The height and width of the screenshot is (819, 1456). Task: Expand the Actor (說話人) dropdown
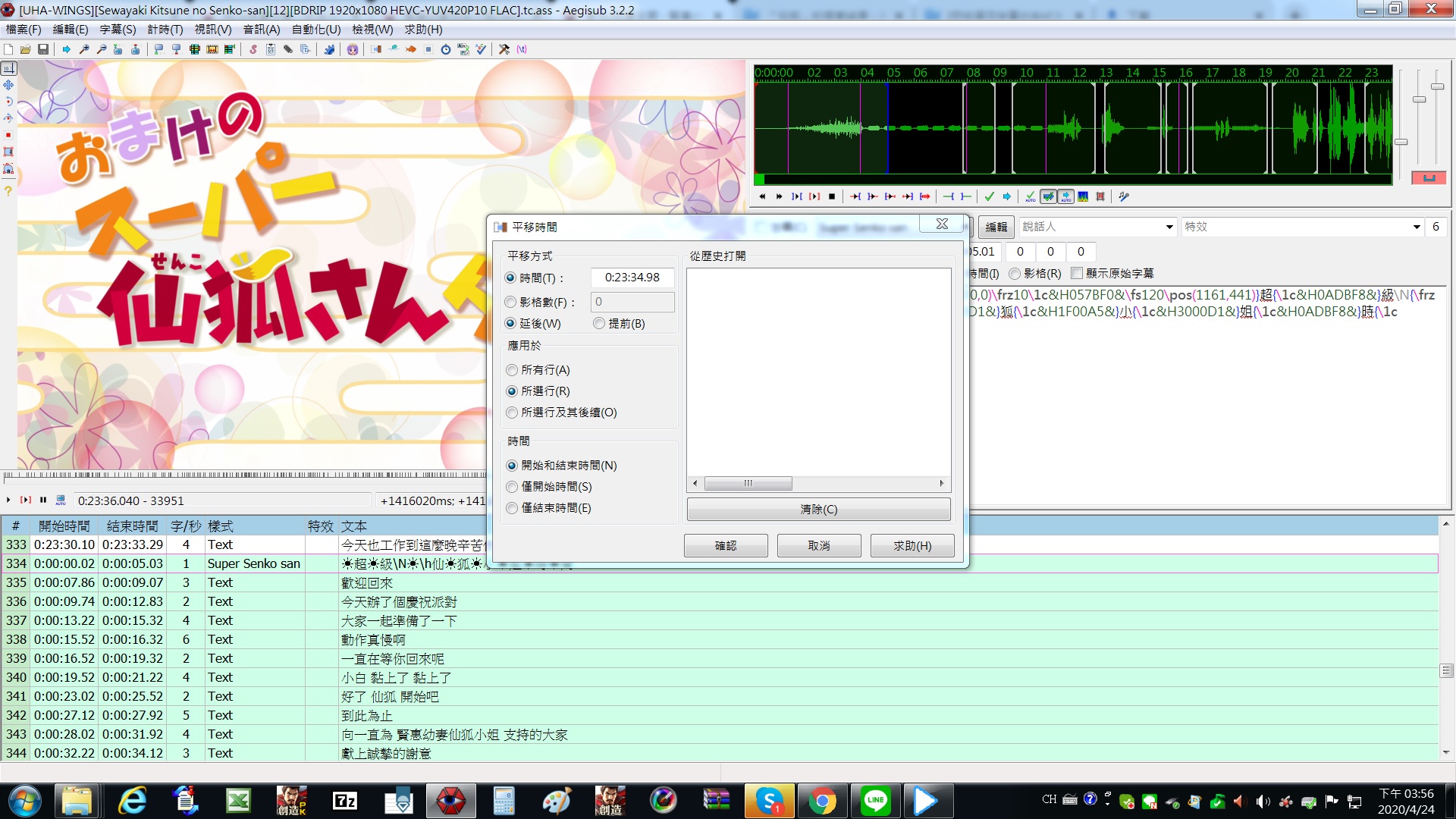pyautogui.click(x=1169, y=227)
